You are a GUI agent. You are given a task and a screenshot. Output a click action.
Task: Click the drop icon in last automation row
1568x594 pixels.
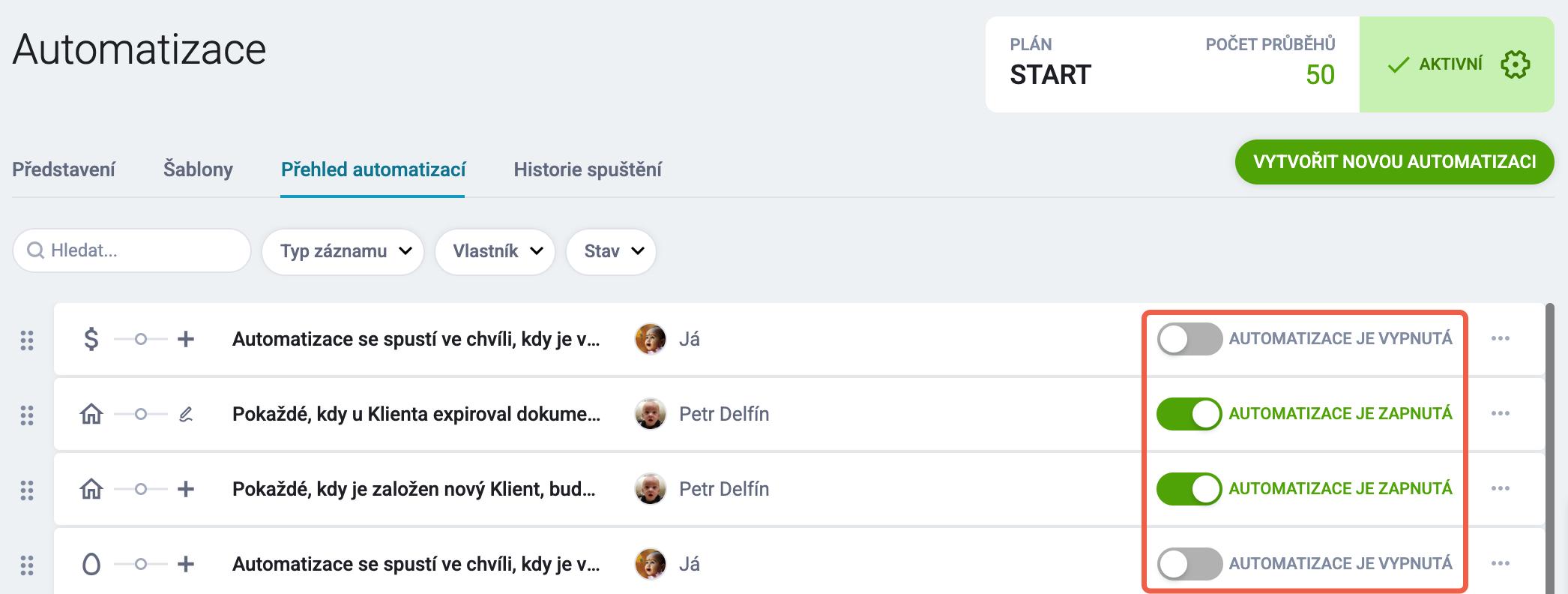pyautogui.click(x=91, y=564)
